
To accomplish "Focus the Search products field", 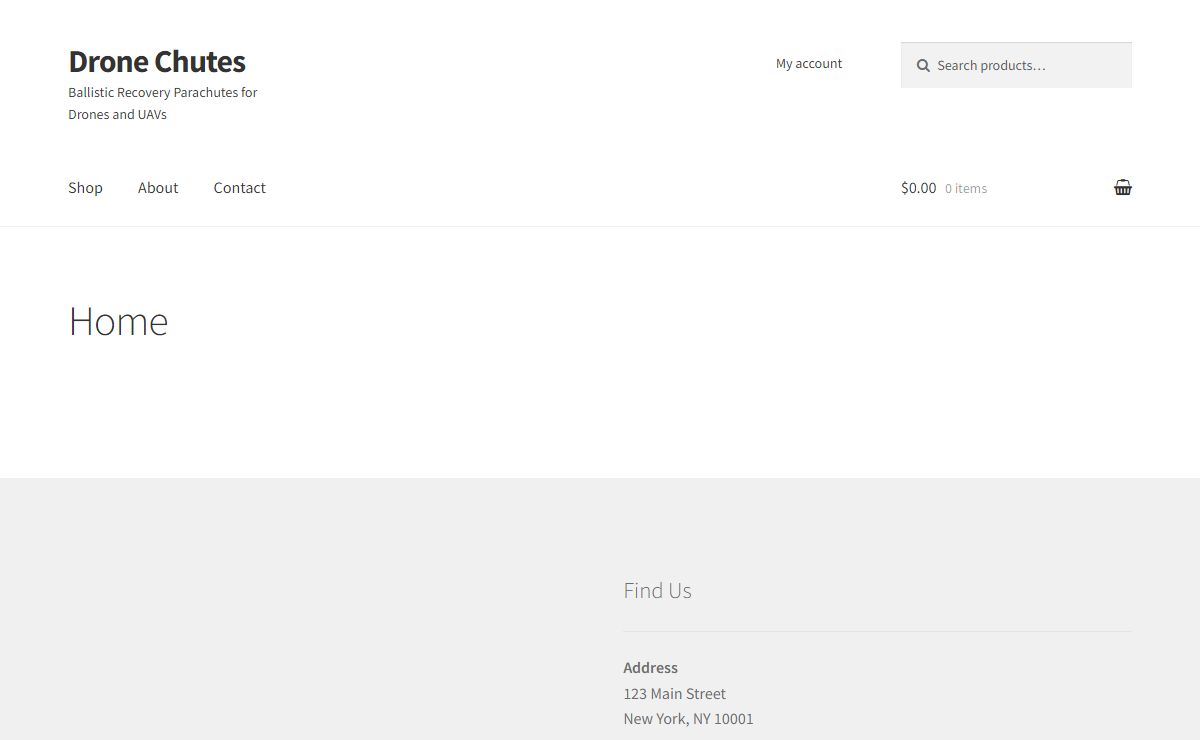I will coord(1016,65).
